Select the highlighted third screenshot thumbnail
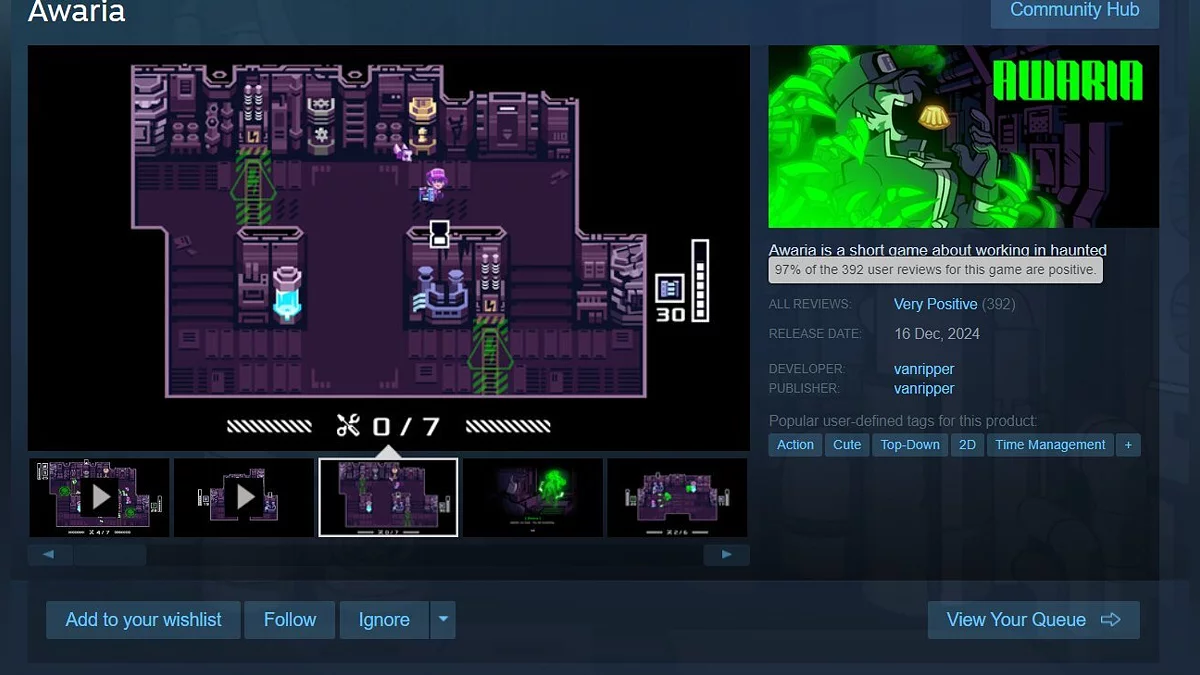 [x=388, y=497]
